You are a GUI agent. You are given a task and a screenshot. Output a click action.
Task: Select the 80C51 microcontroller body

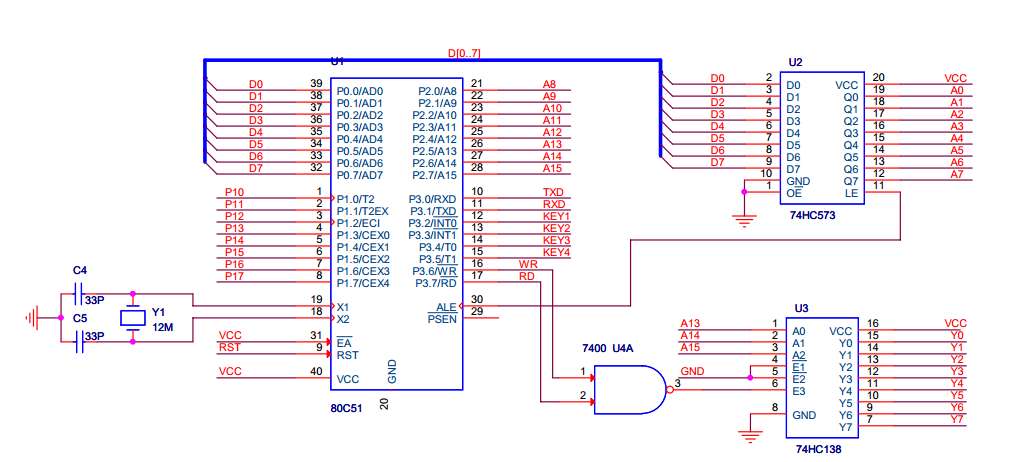tap(396, 234)
